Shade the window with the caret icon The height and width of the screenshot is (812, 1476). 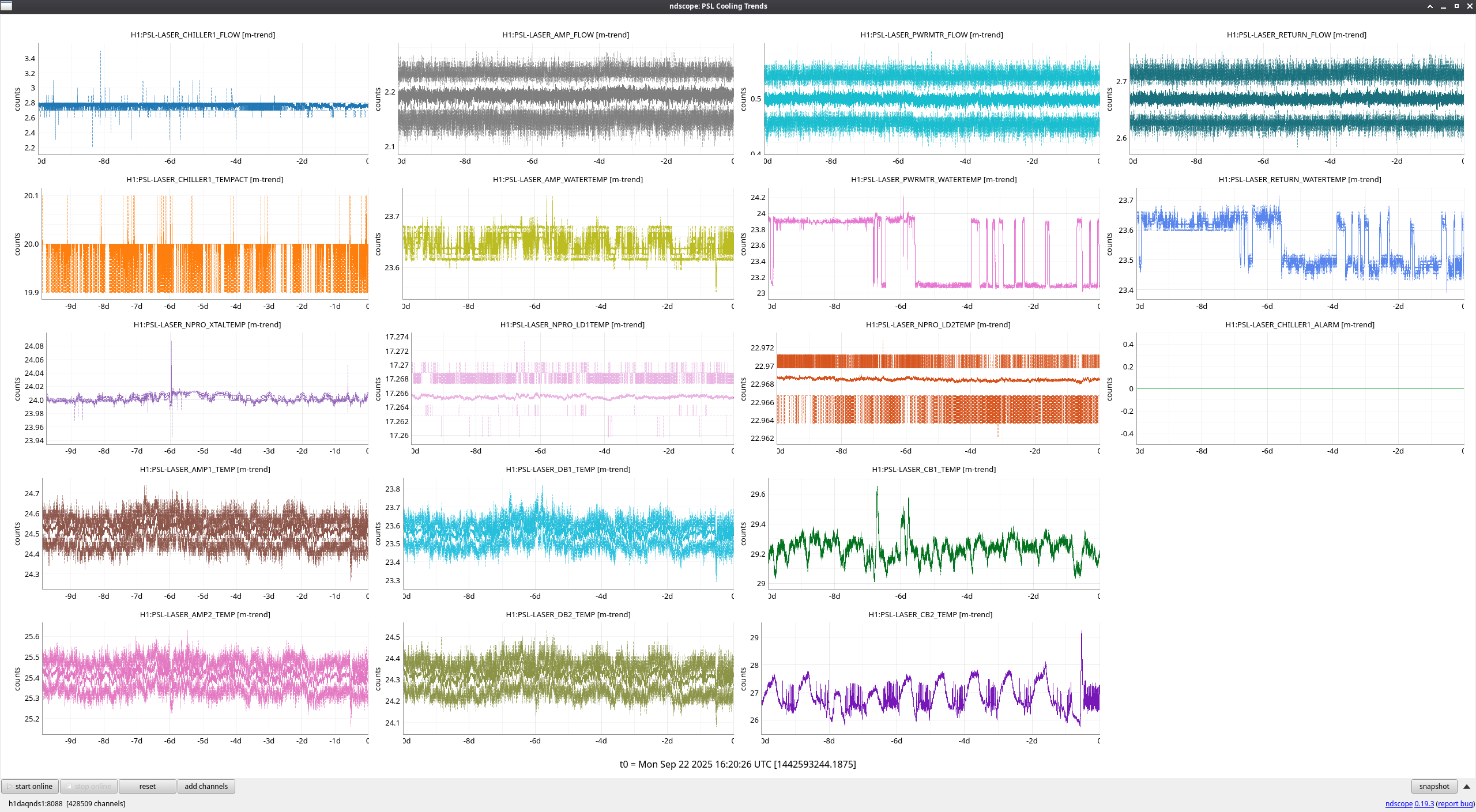(1430, 6)
